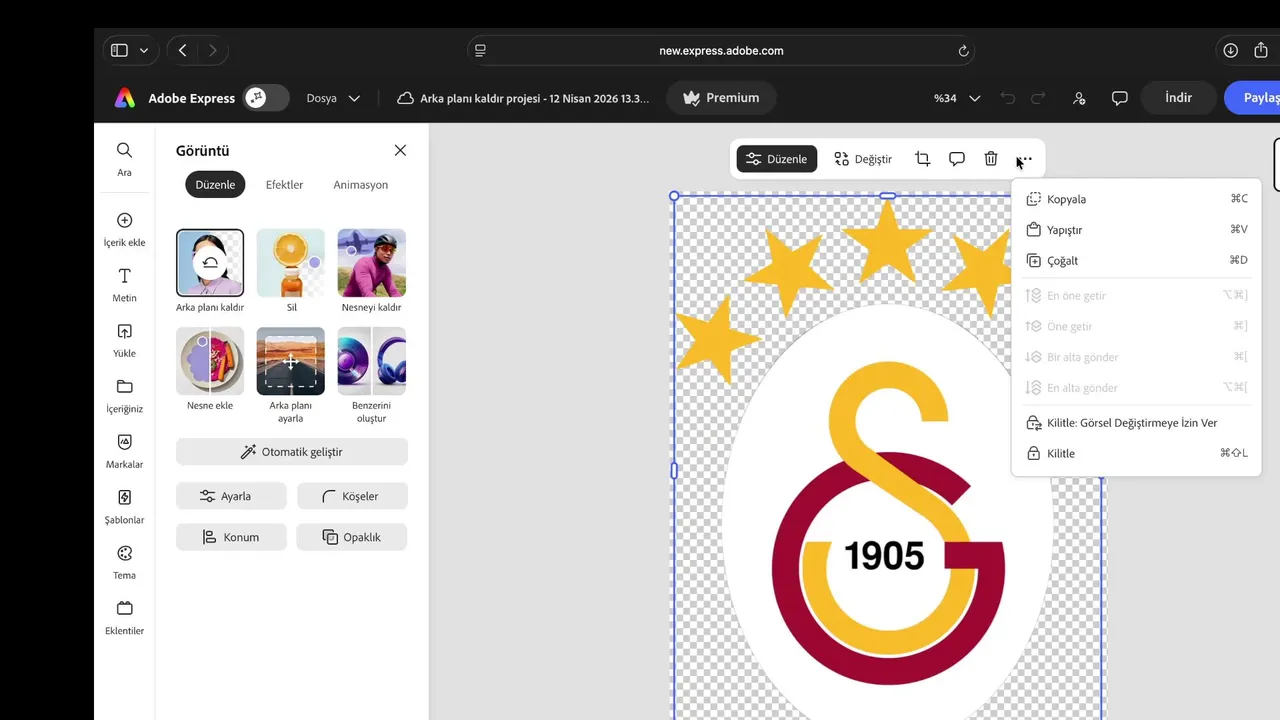Viewport: 1280px width, 720px height.
Task: Click Değiştir in floating toolbar
Action: 863,159
